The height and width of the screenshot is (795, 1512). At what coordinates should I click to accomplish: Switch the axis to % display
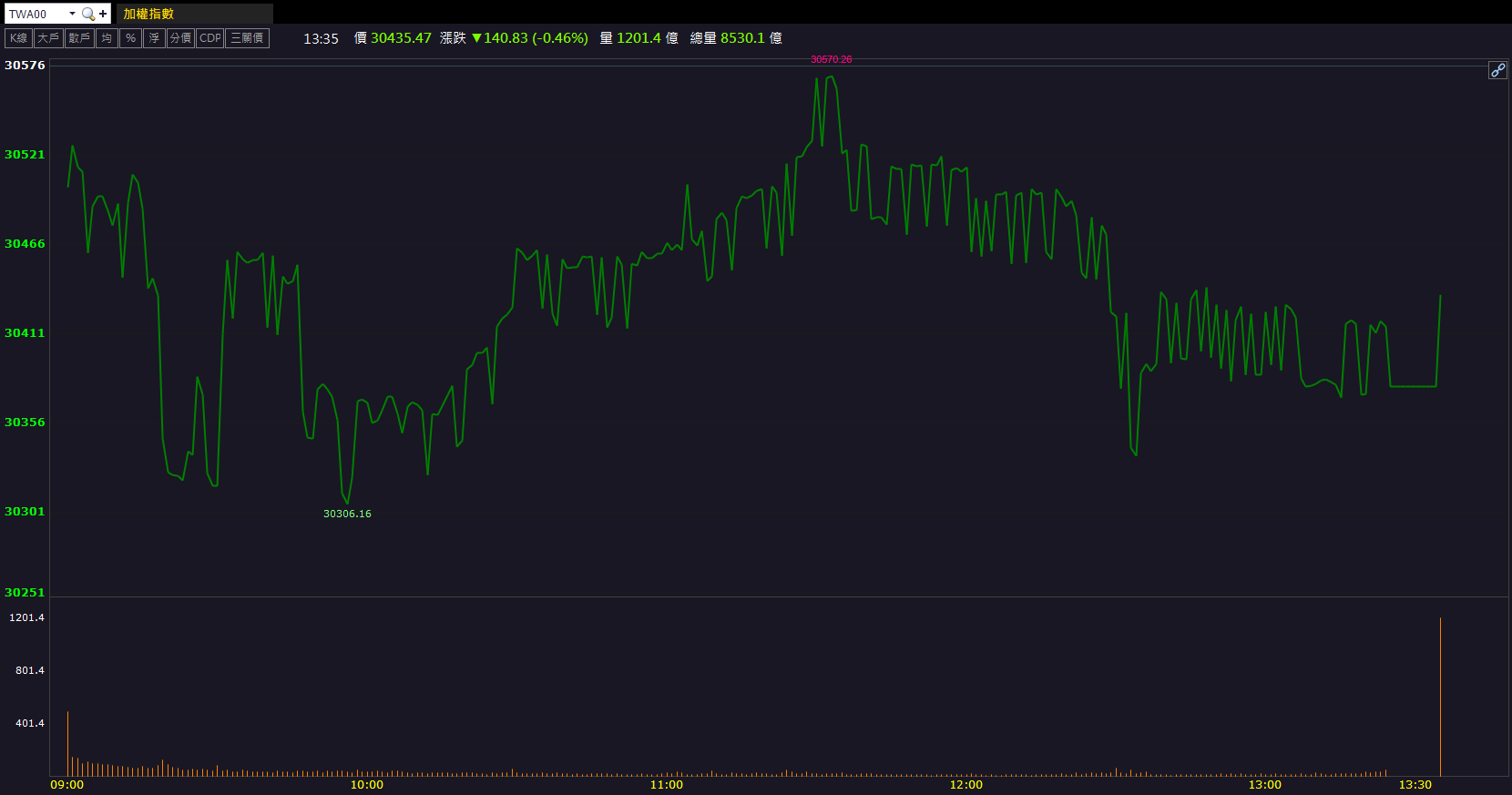point(130,38)
